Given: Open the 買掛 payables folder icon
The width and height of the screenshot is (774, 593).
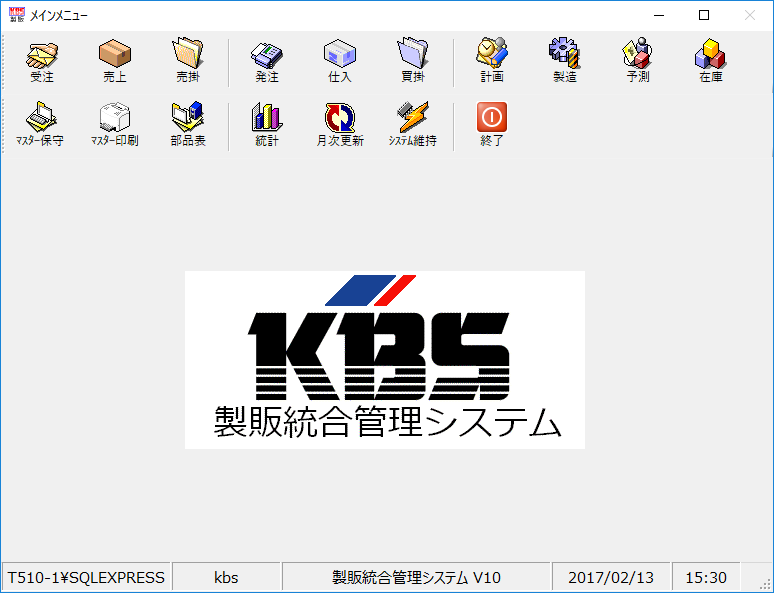Looking at the screenshot, I should tap(413, 62).
